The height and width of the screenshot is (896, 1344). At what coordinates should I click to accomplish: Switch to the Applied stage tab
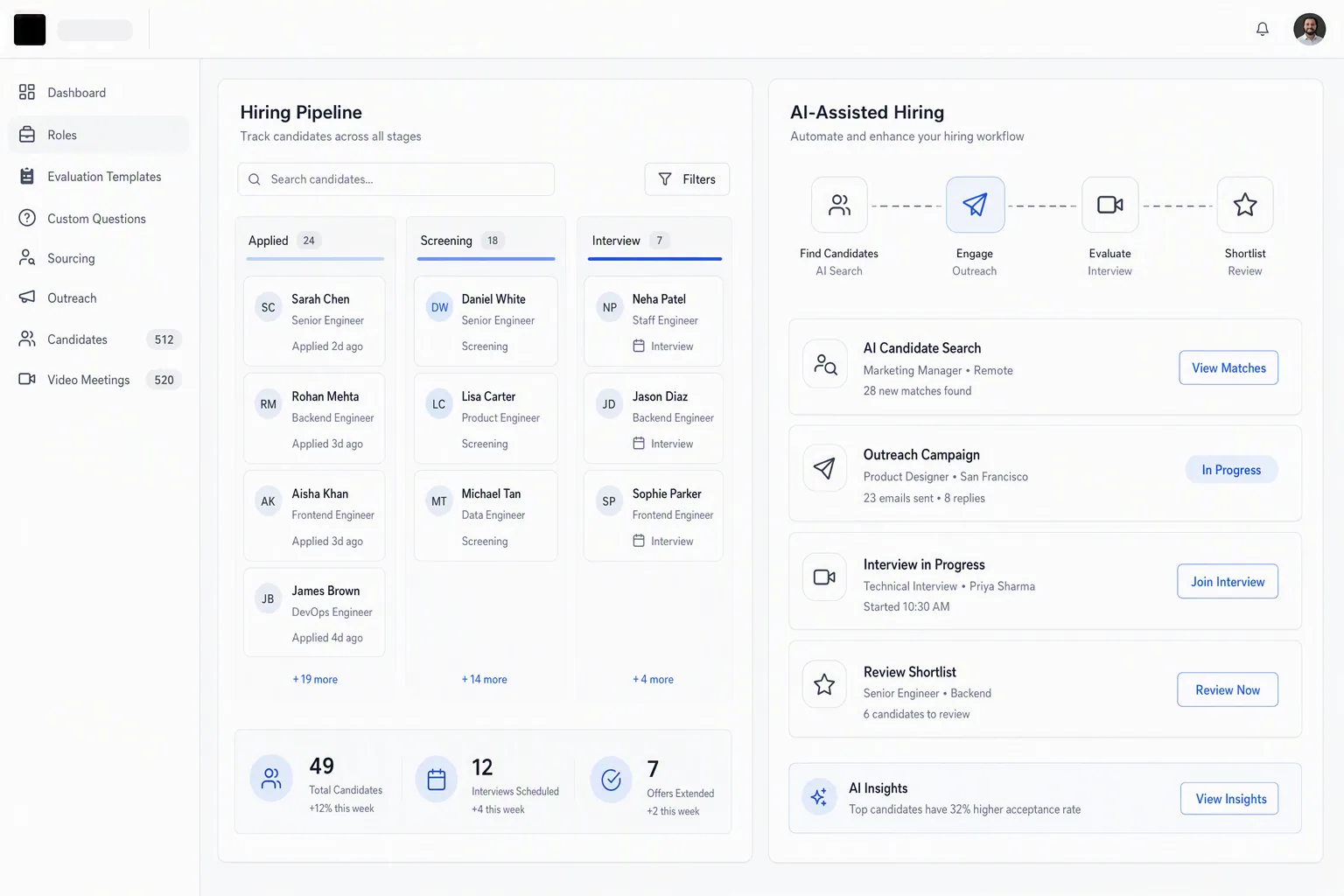(315, 241)
